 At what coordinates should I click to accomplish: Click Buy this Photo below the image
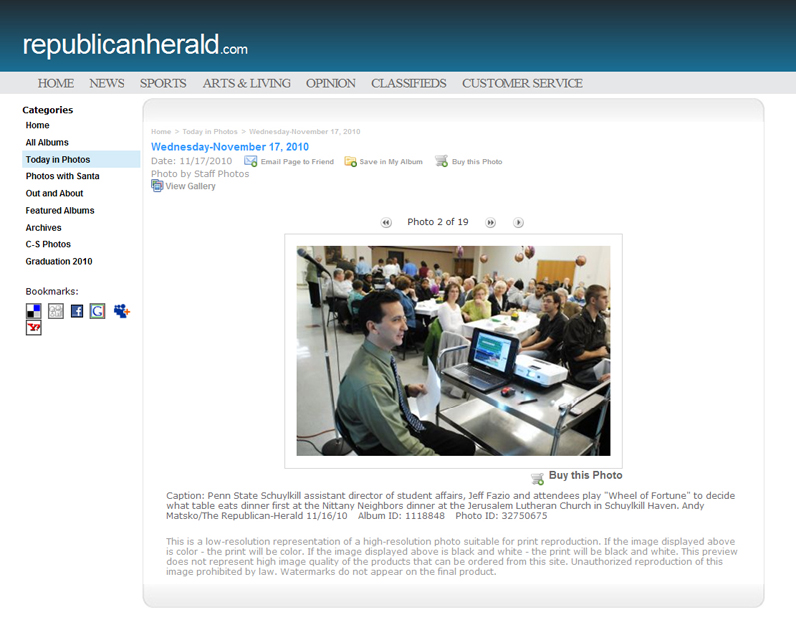584,476
